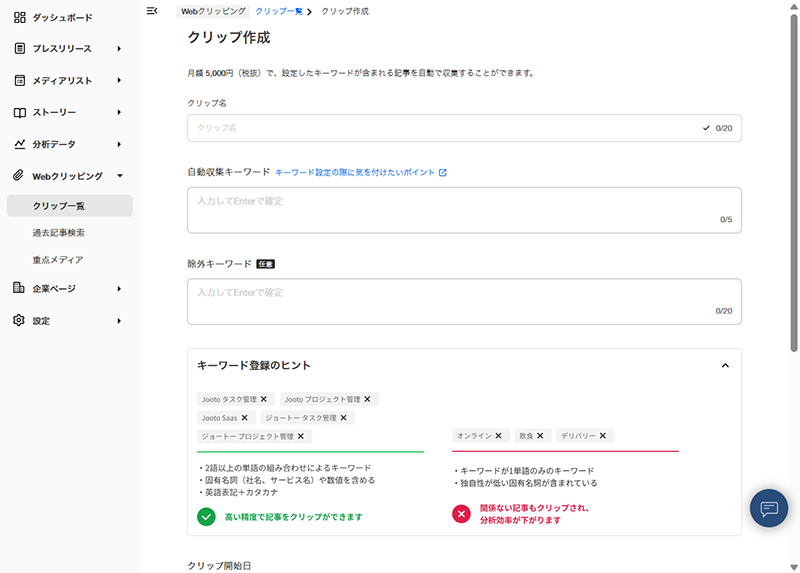
Task: Open キーワード設定の際に気を付けたいポイント link
Action: (355, 172)
